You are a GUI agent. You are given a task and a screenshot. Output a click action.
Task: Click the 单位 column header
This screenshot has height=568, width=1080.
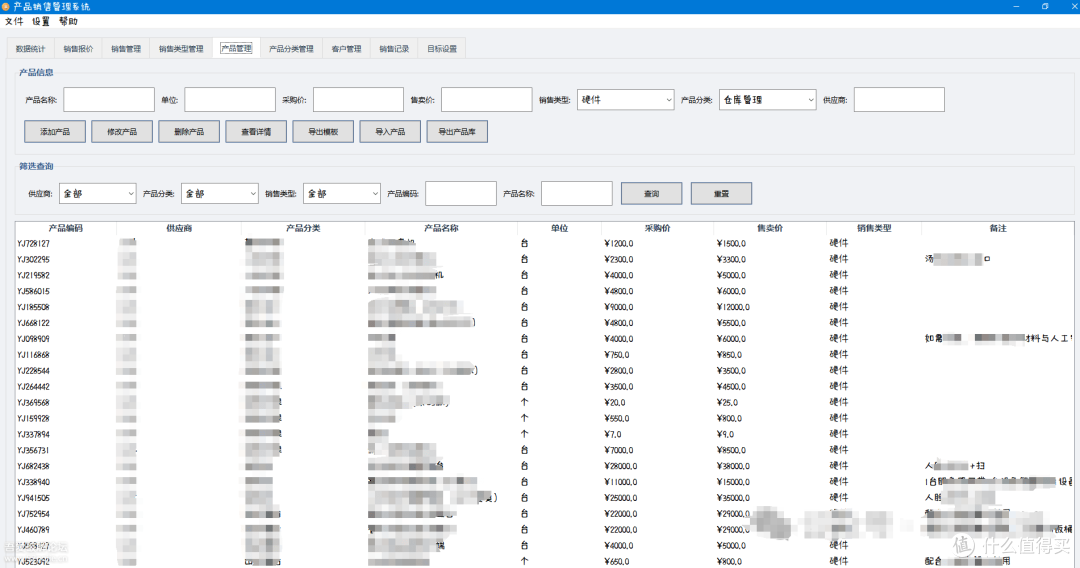pyautogui.click(x=559, y=229)
